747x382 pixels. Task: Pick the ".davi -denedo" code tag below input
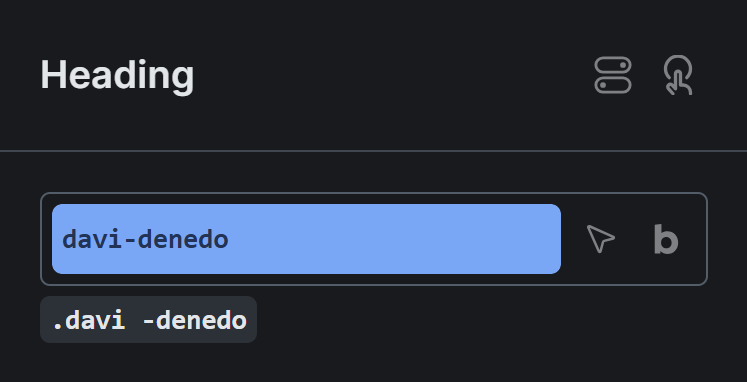click(149, 320)
